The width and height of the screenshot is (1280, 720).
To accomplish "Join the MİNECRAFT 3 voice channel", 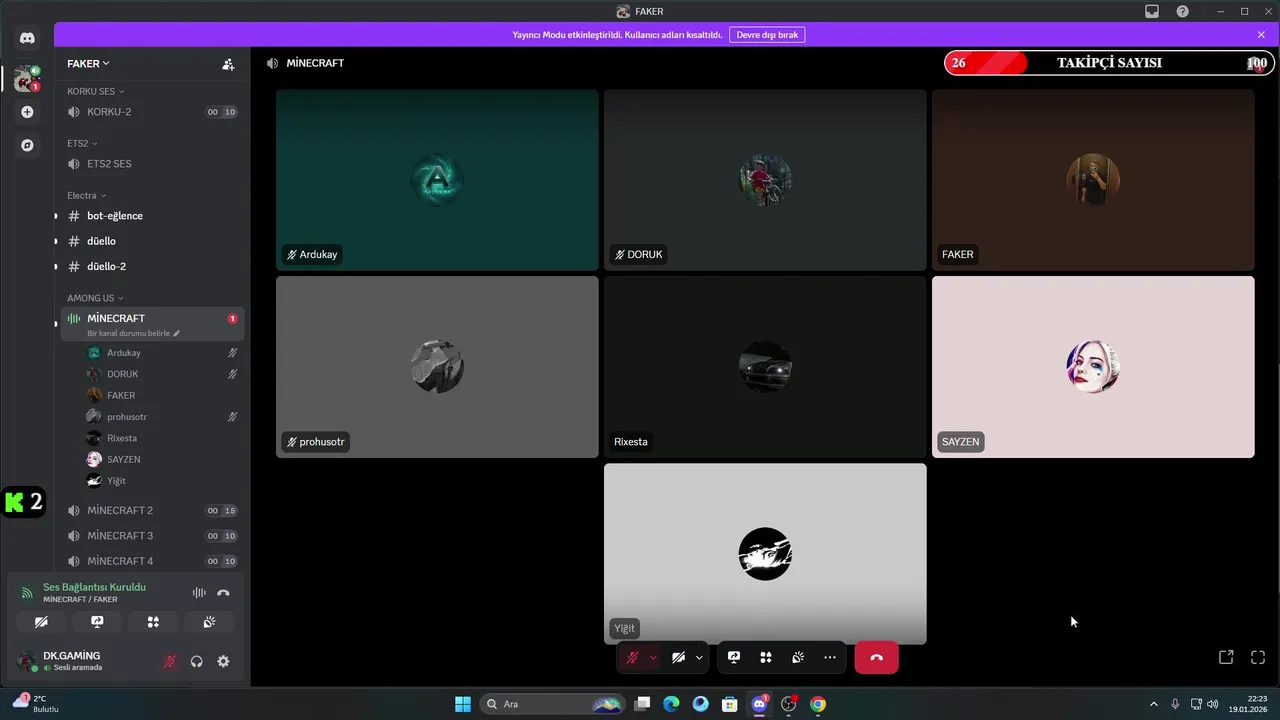I will point(151,536).
